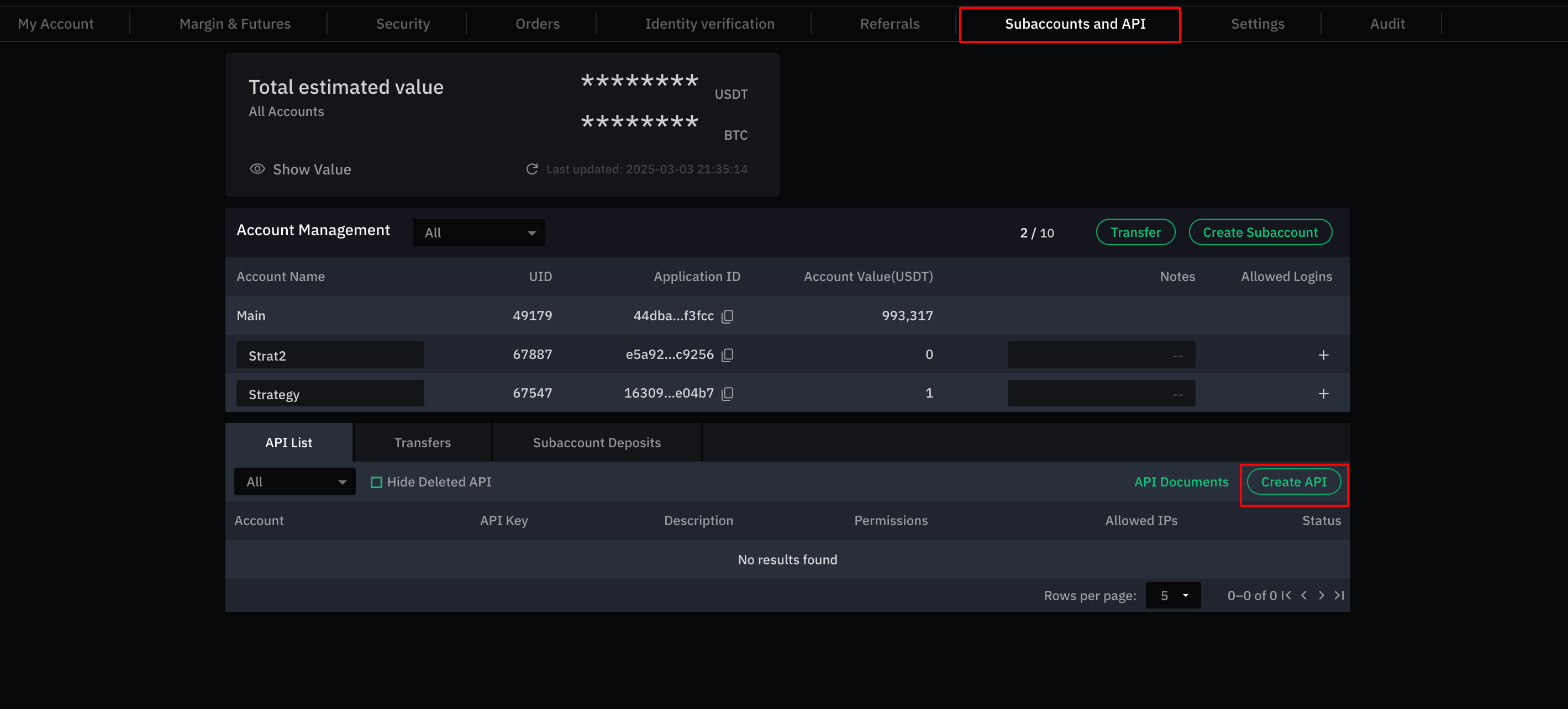This screenshot has width=1568, height=709.
Task: Open the Audit tab
Action: 1387,24
